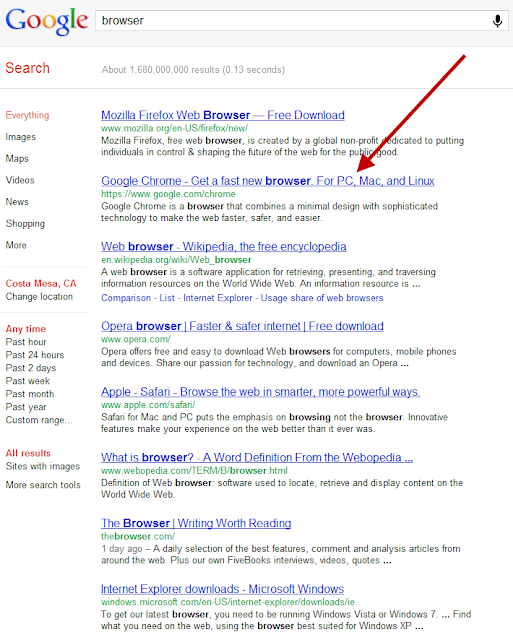Viewport: 513px width, 640px height.
Task: Filter results to Past hour
Action: [x=26, y=342]
